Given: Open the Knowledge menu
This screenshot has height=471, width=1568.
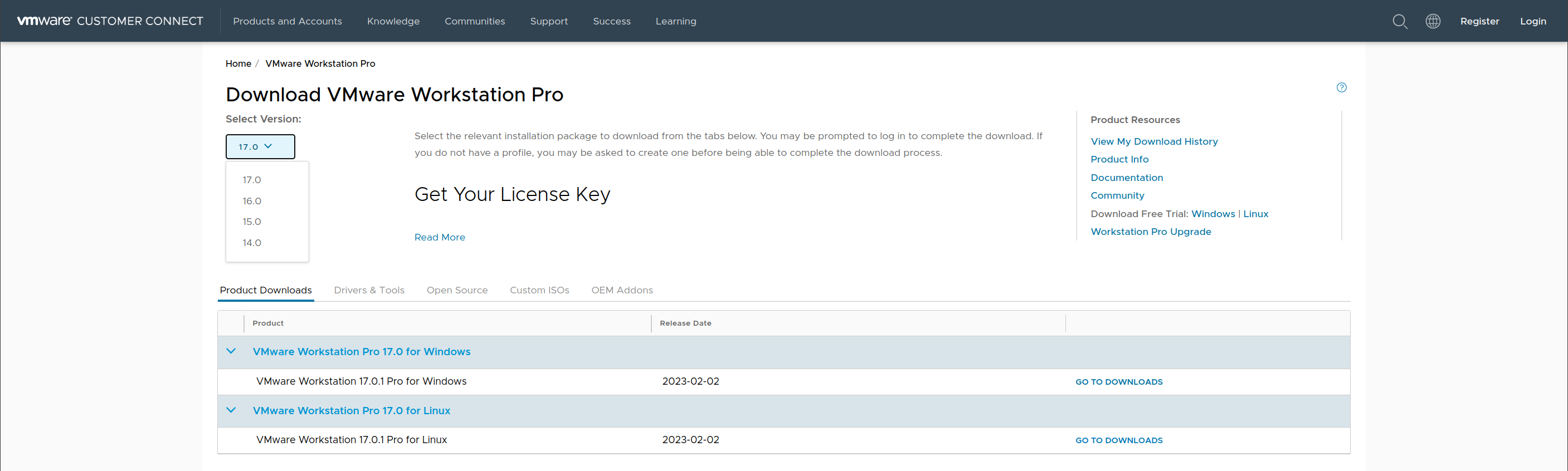Looking at the screenshot, I should [393, 21].
